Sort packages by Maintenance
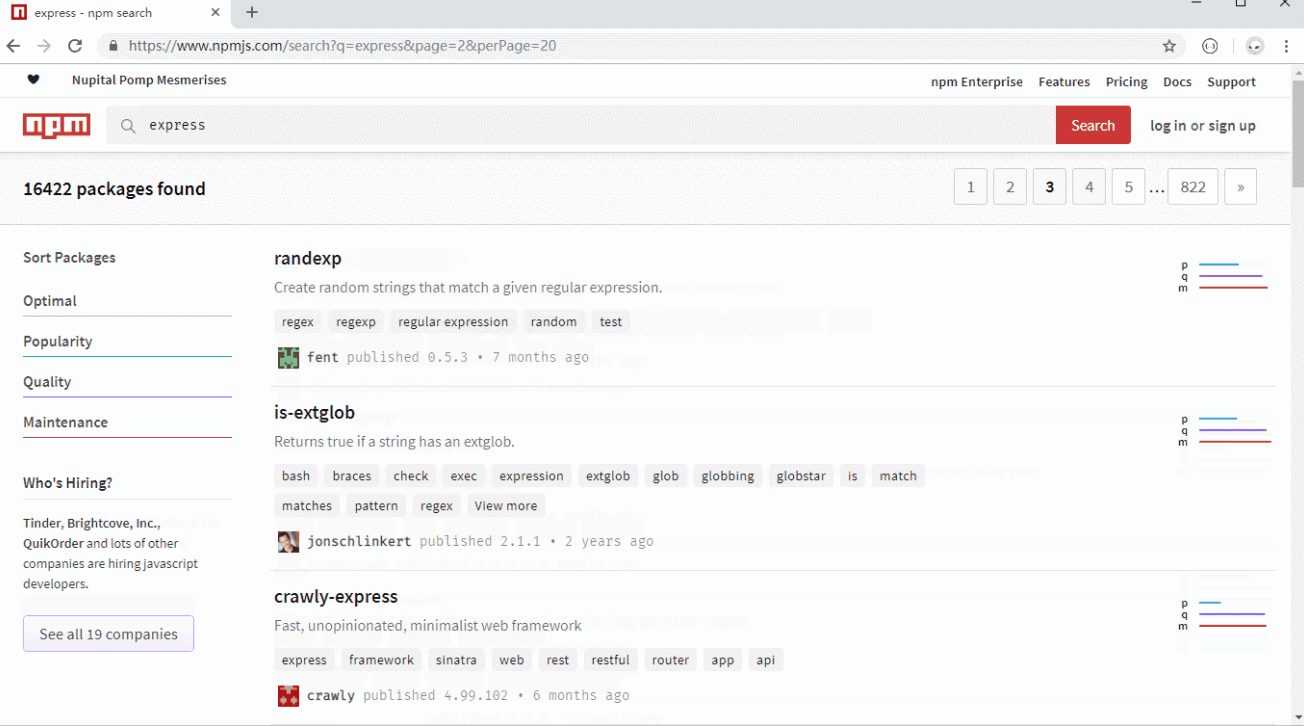The image size is (1304, 726). pos(66,423)
